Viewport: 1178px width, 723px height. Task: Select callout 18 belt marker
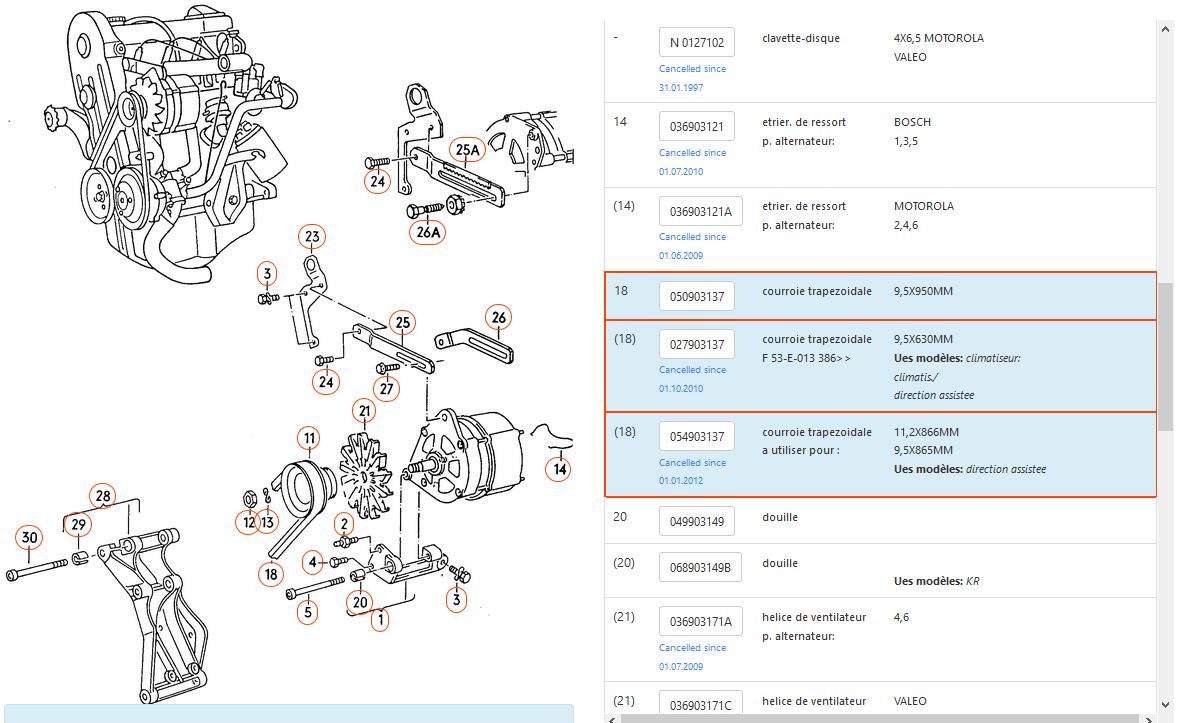click(270, 574)
